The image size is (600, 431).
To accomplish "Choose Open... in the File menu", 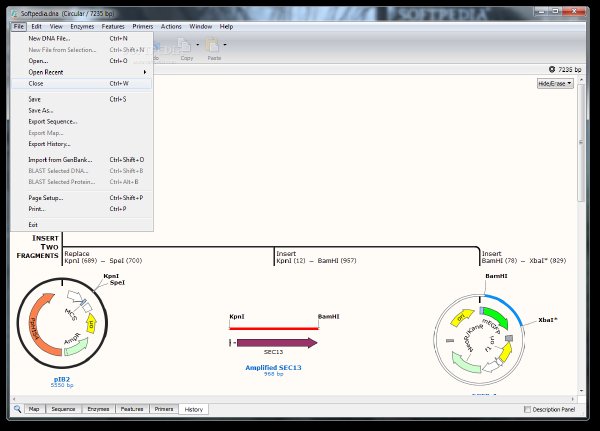I will pyautogui.click(x=82, y=61).
